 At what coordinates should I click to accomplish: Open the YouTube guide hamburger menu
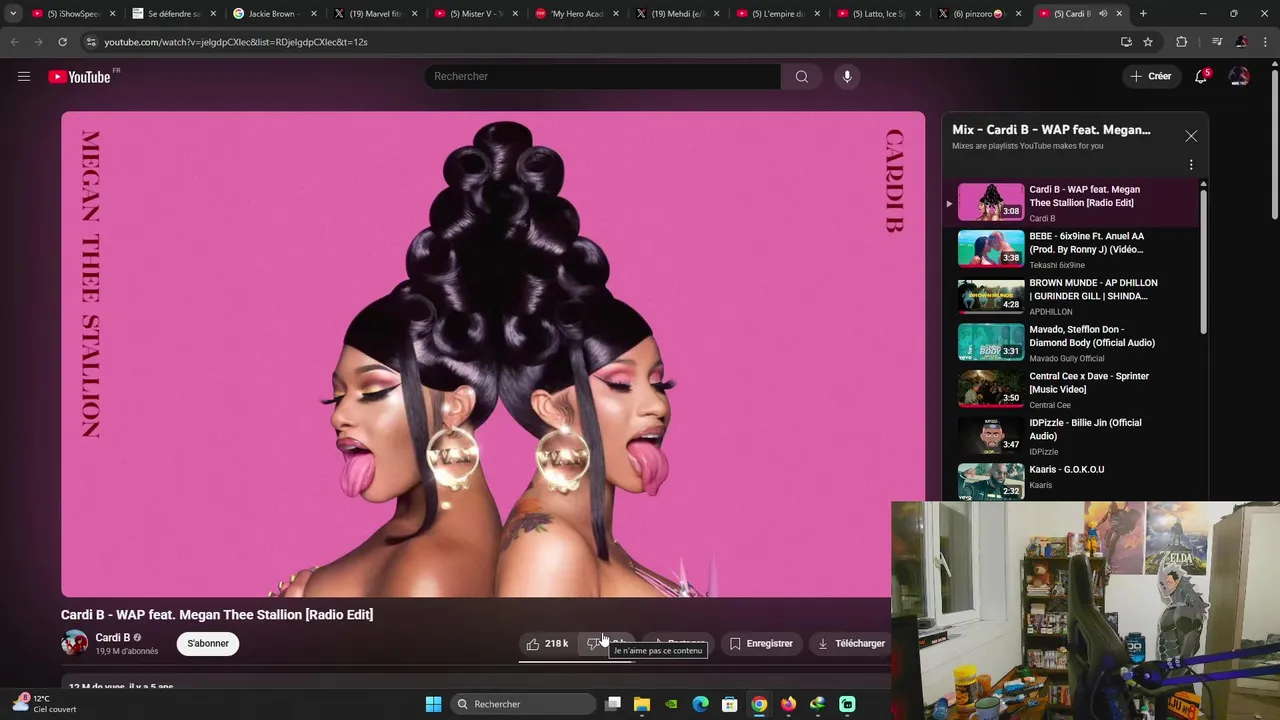[x=24, y=76]
